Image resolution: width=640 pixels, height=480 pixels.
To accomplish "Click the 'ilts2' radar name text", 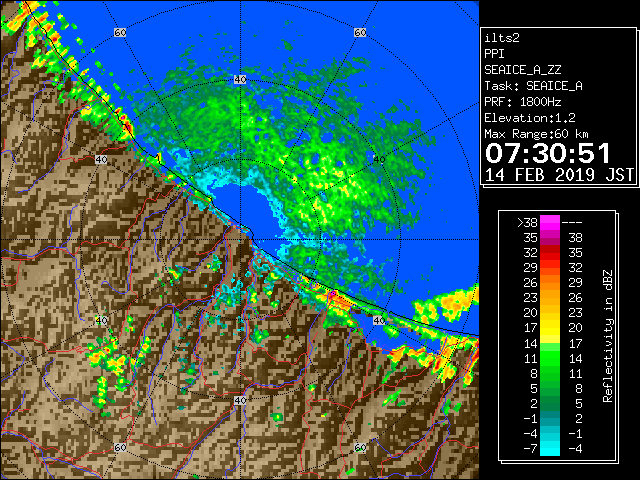I will coord(502,38).
